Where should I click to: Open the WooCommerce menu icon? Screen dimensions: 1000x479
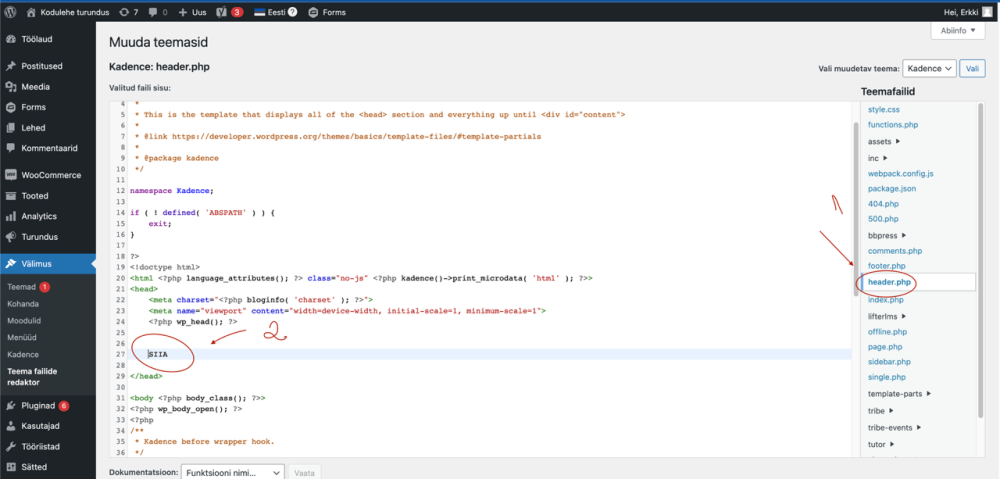pyautogui.click(x=10, y=174)
